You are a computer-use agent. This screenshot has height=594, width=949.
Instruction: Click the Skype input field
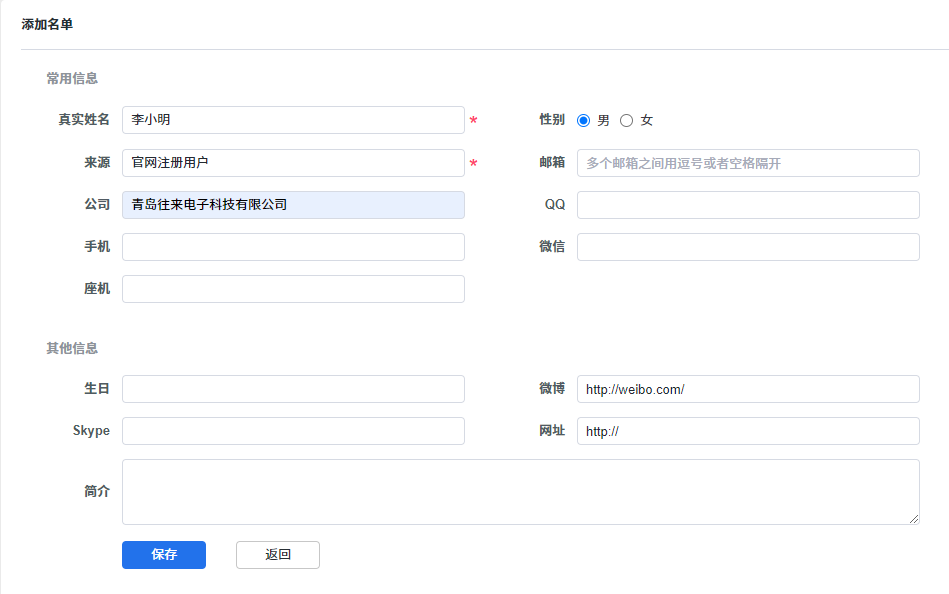click(x=293, y=431)
